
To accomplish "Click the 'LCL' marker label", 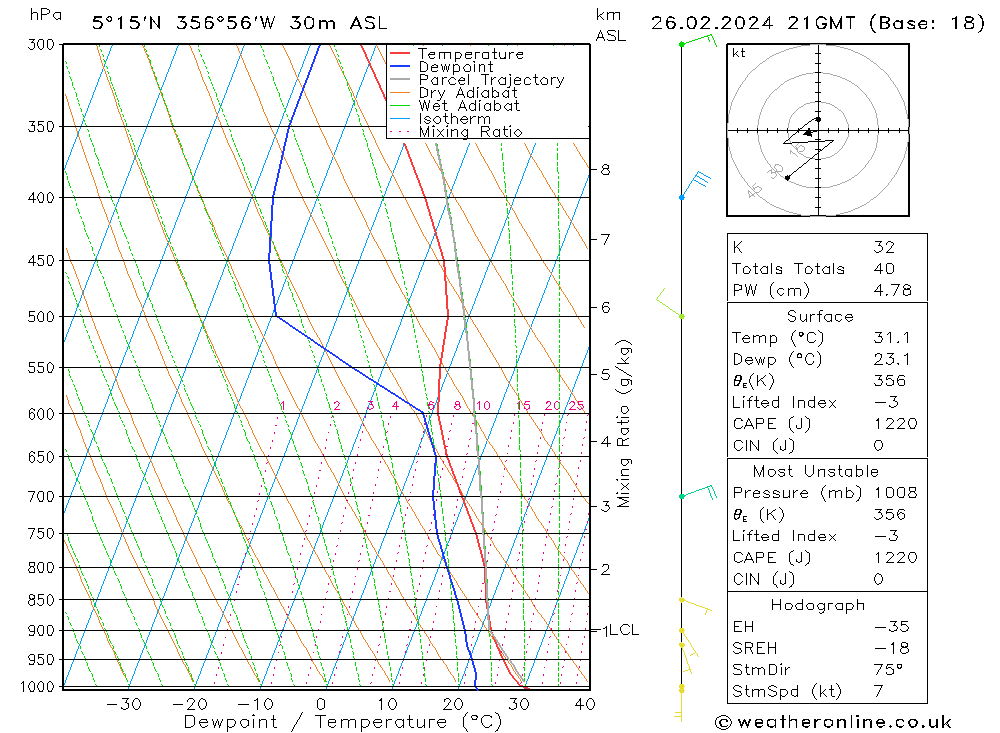I will (x=624, y=630).
